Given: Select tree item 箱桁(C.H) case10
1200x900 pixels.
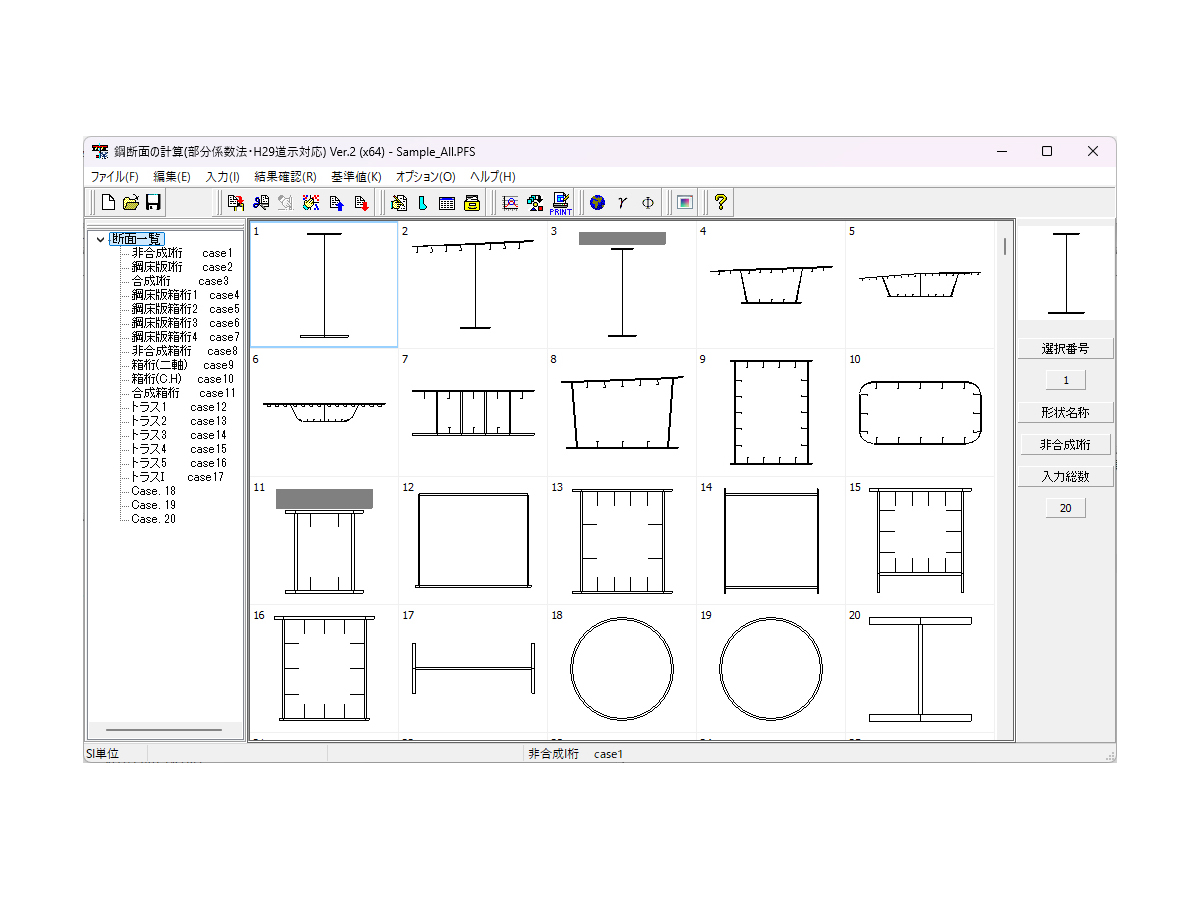Looking at the screenshot, I should [182, 379].
